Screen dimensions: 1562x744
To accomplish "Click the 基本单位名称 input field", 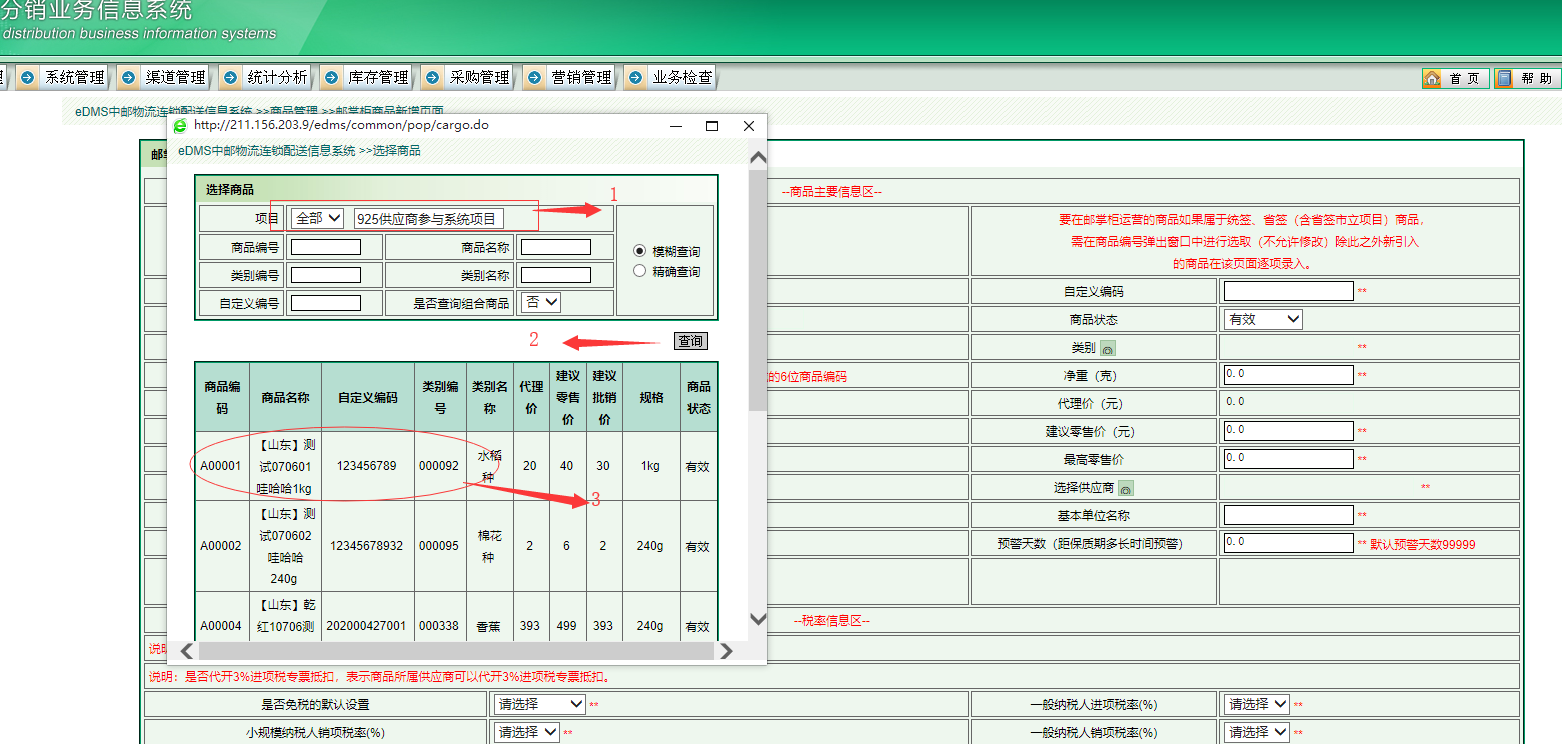I will point(1289,515).
